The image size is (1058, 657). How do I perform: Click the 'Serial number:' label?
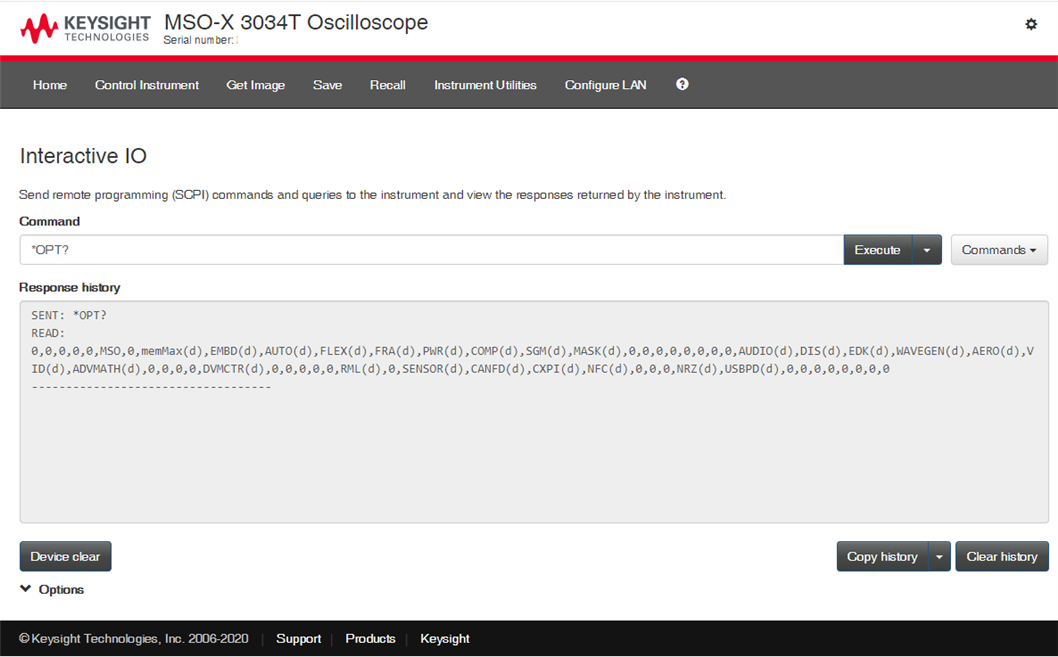click(x=198, y=40)
